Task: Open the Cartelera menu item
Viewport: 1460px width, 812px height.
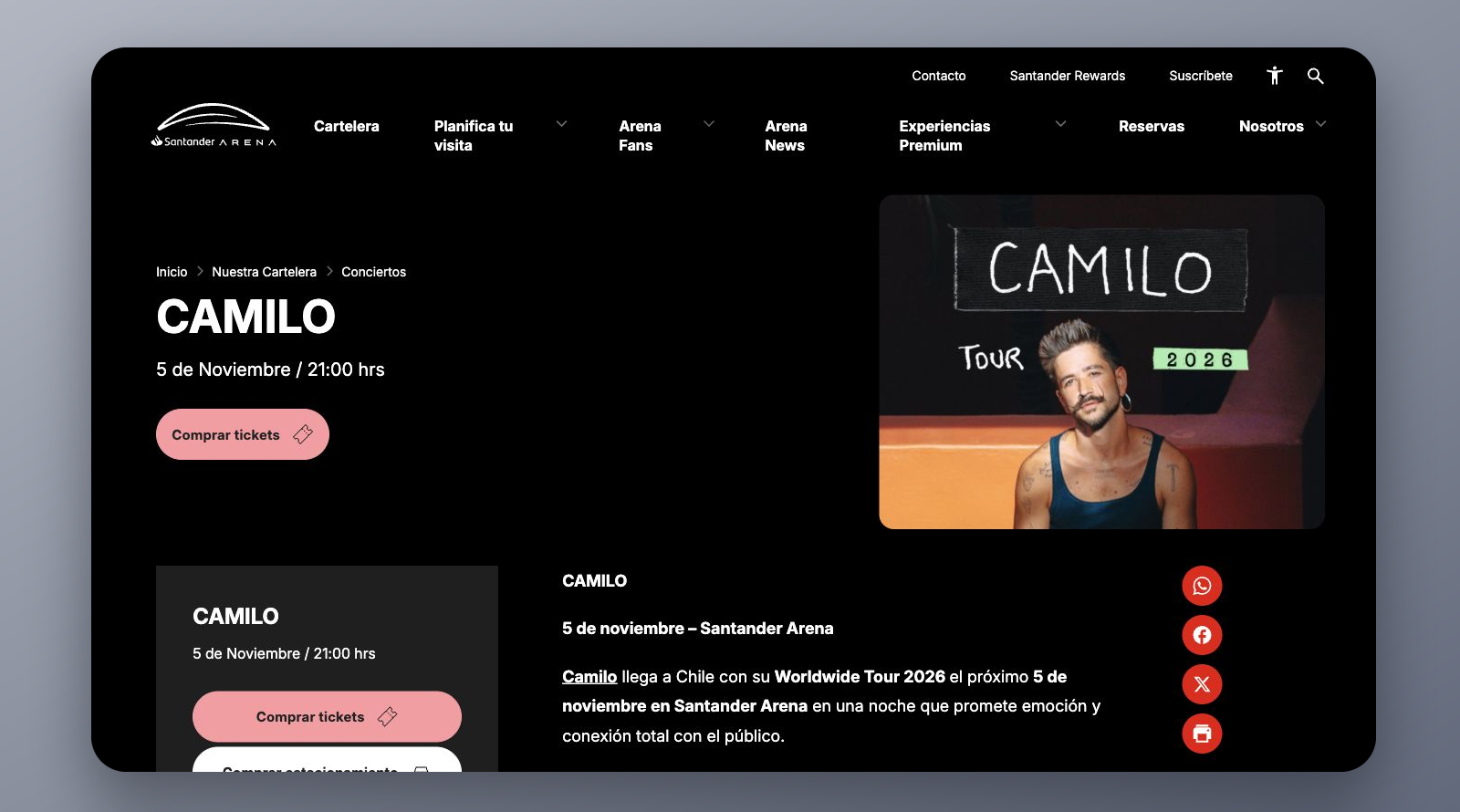Action: pos(346,126)
